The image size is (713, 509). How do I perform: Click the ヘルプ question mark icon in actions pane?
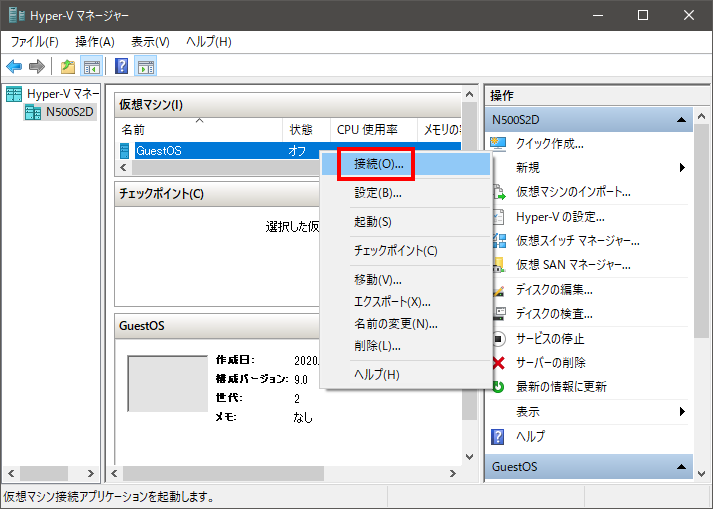point(498,437)
